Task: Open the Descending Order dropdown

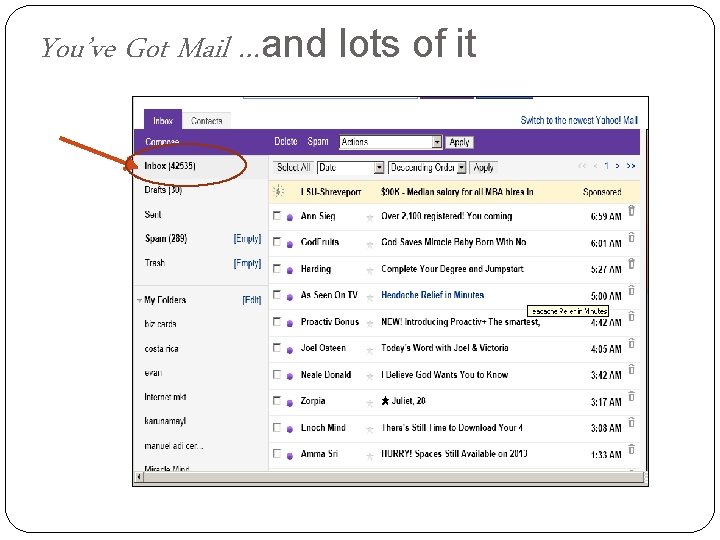Action: [x=427, y=168]
